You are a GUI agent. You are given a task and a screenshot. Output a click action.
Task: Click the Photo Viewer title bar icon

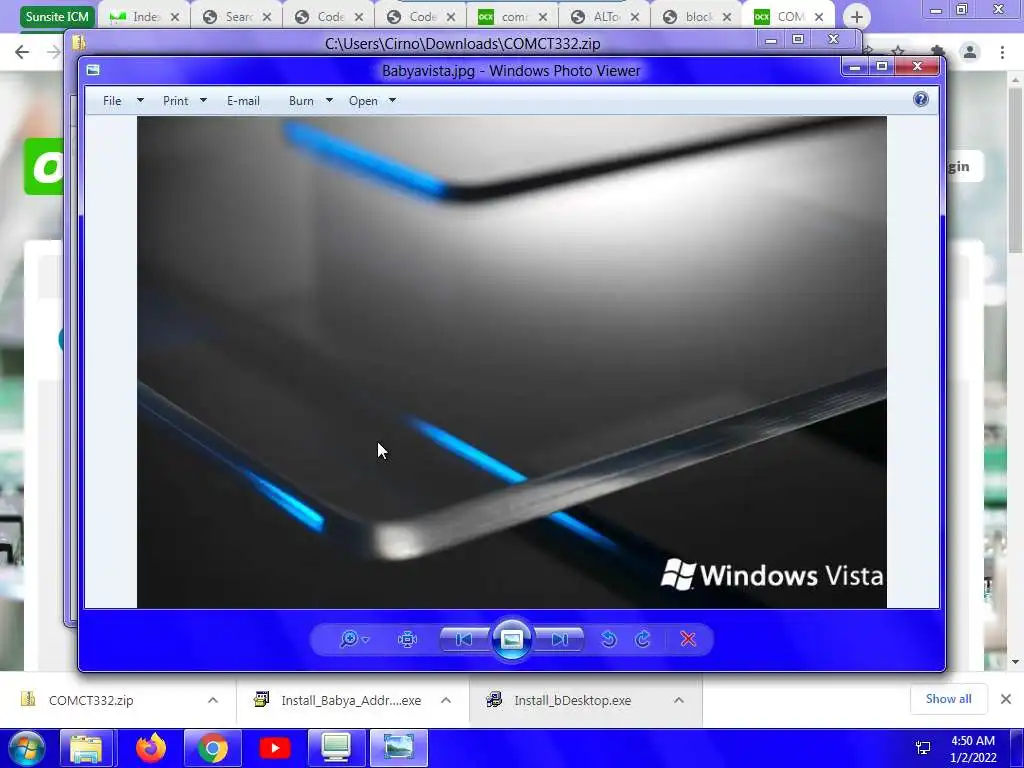tap(93, 70)
